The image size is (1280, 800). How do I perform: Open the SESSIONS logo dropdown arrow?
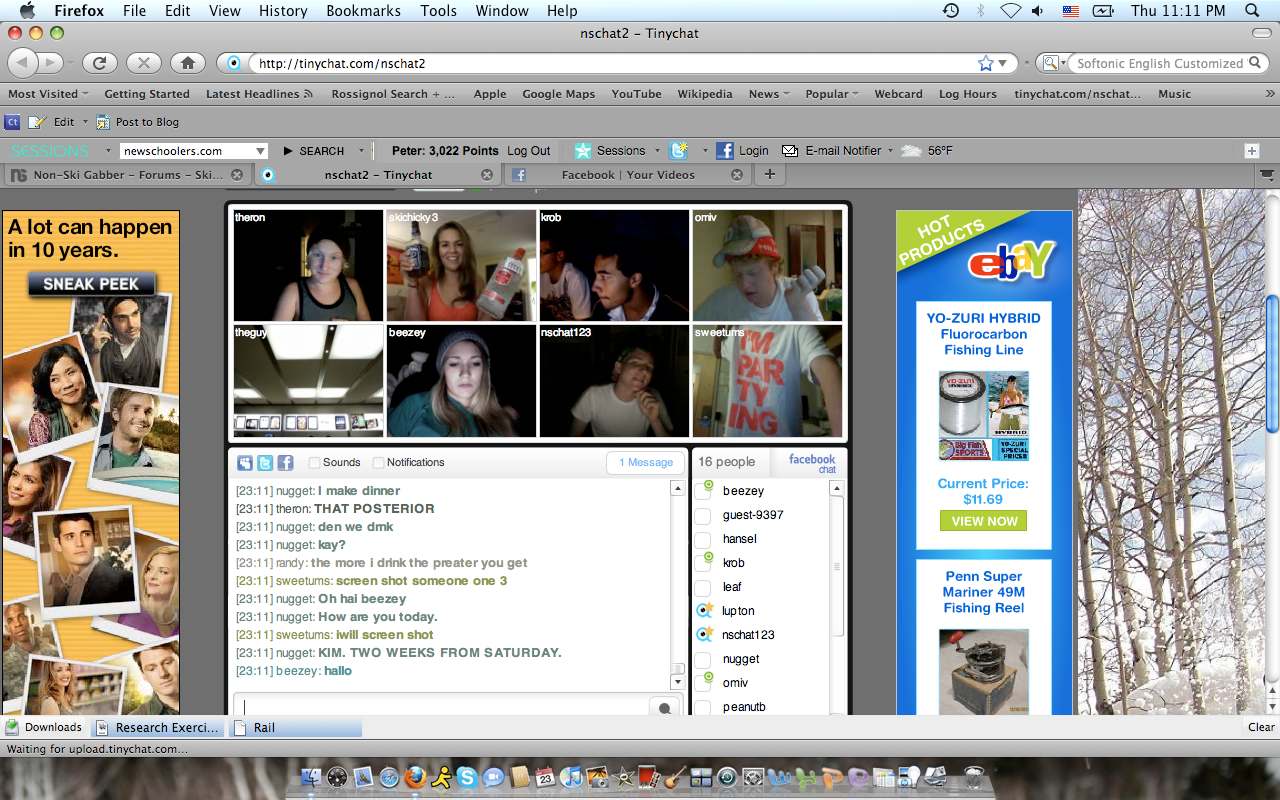108,151
